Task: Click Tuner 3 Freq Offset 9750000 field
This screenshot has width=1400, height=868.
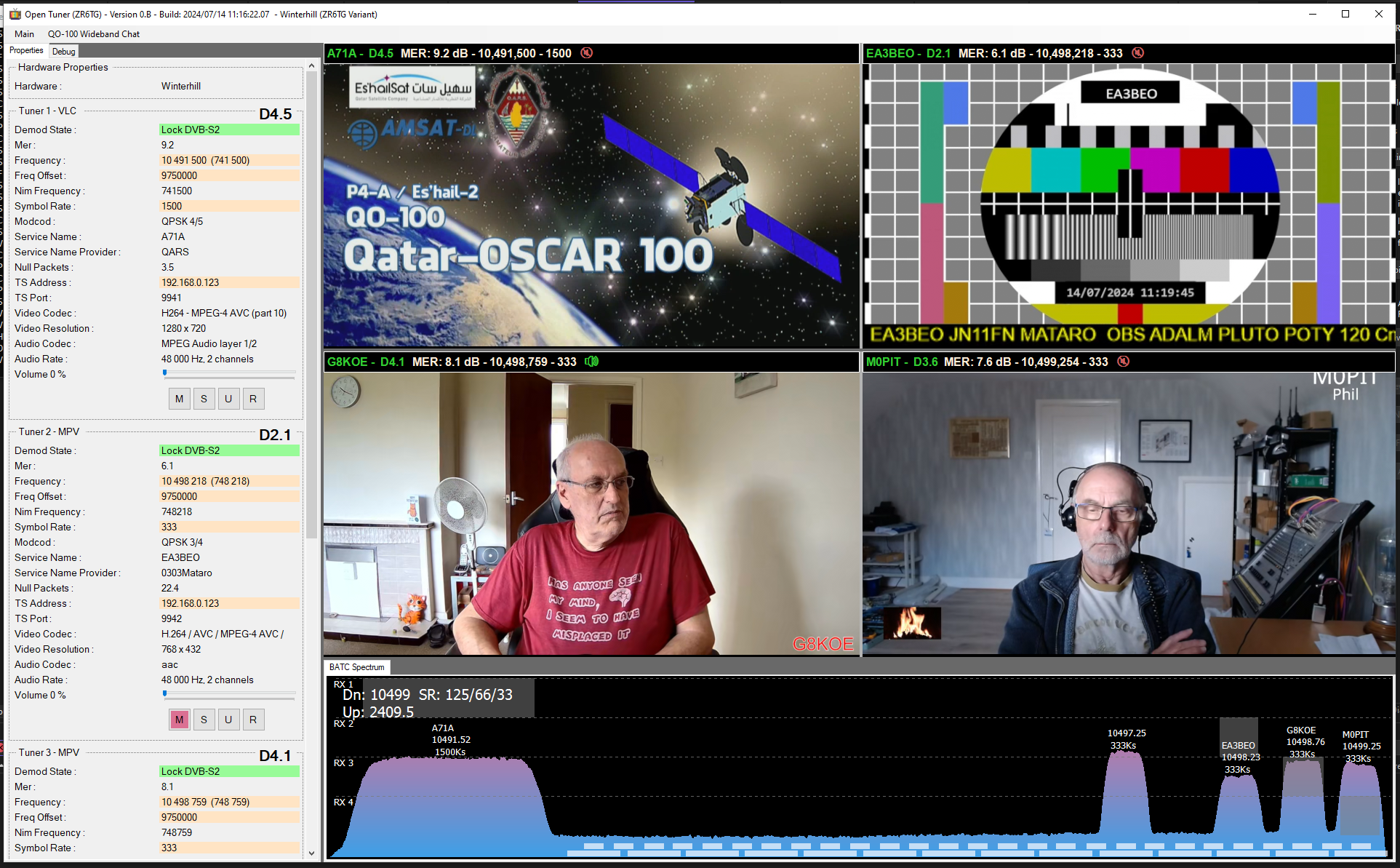Action: pyautogui.click(x=229, y=817)
